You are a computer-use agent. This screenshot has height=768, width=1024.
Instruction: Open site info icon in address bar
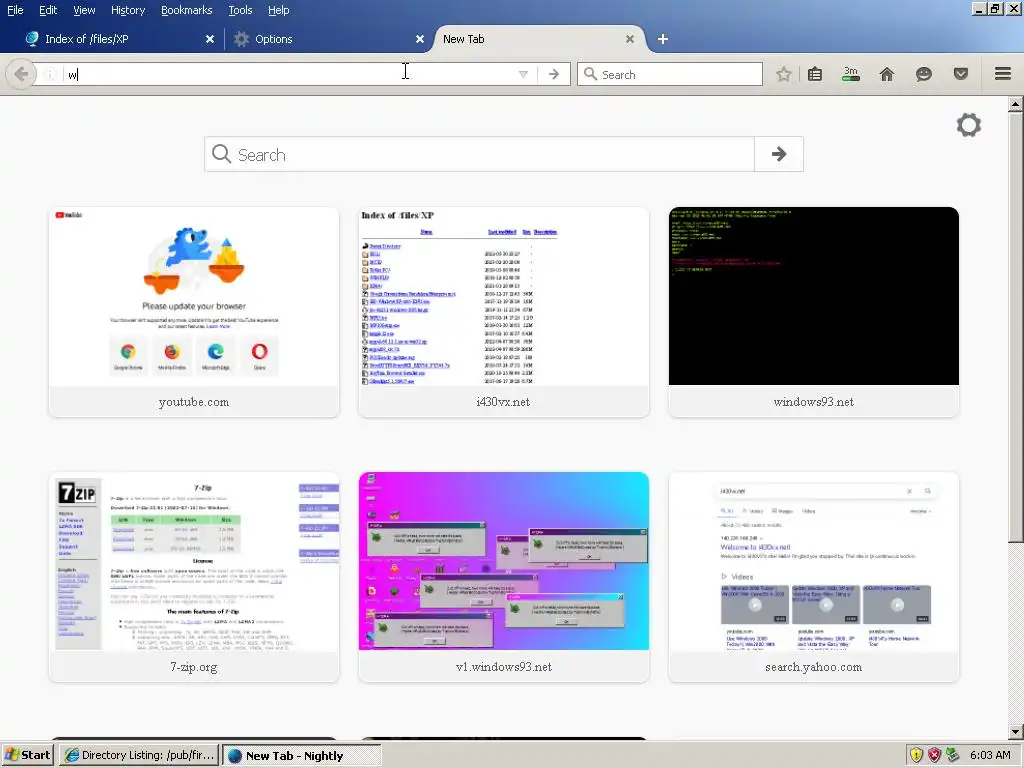pos(50,74)
